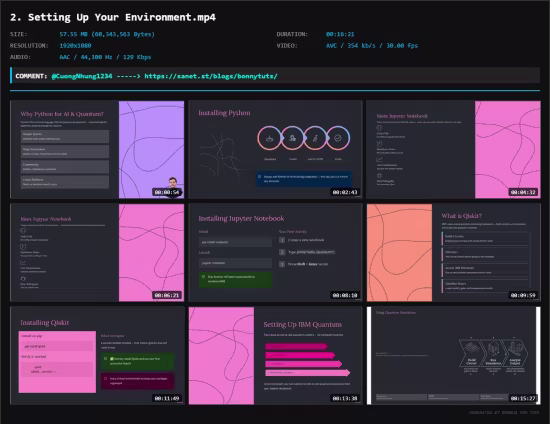Click the SIZE label

(x=19, y=34)
